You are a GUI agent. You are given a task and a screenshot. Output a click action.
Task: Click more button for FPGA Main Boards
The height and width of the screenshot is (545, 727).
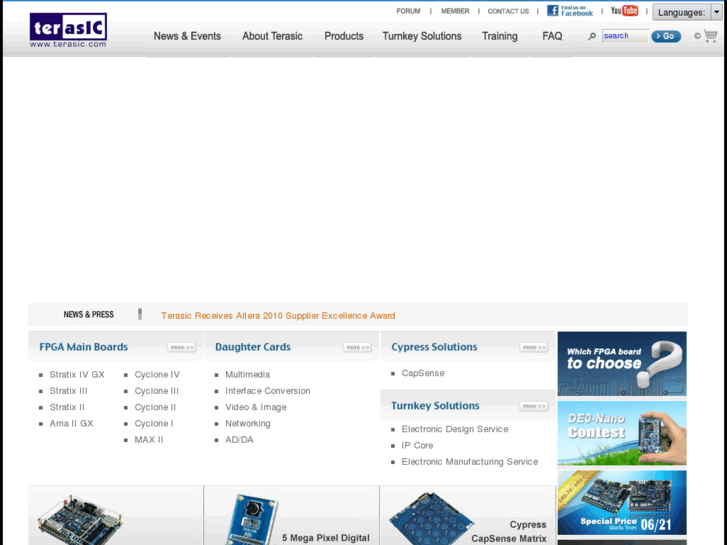click(x=181, y=347)
